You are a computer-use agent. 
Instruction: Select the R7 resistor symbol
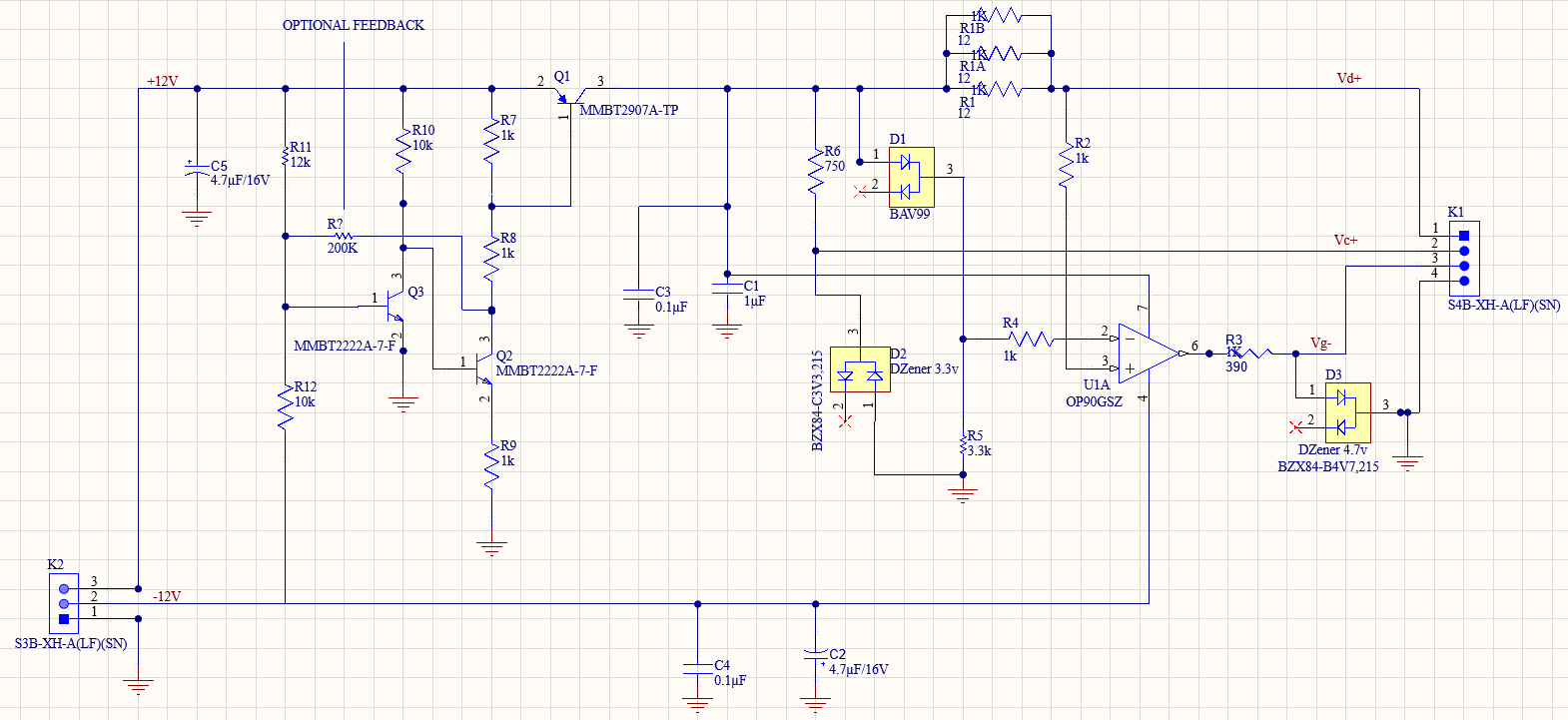tap(491, 141)
